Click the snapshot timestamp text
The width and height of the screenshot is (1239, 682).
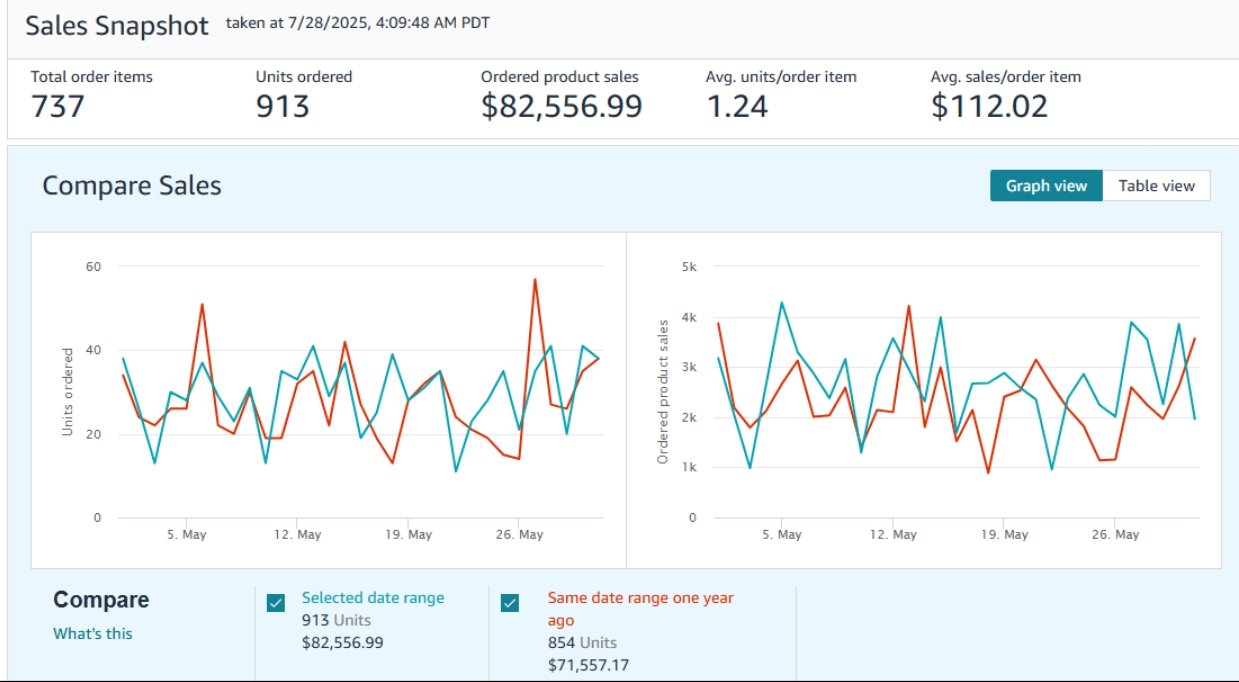tap(358, 23)
